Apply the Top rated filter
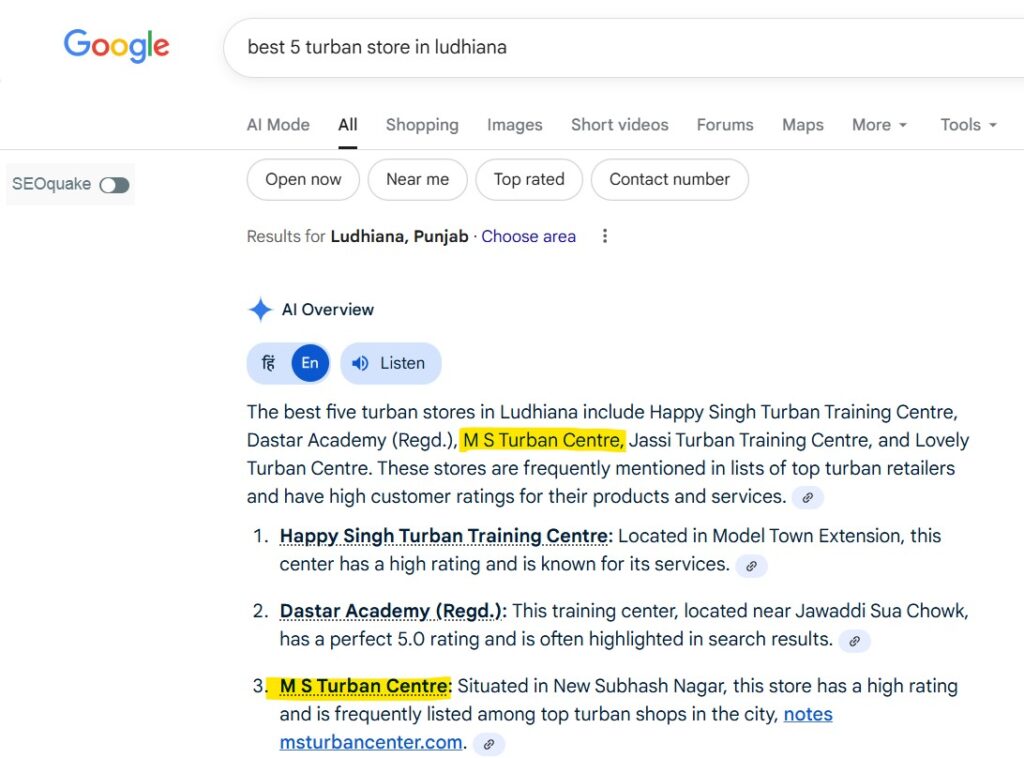Image resolution: width=1024 pixels, height=758 pixels. pos(529,179)
